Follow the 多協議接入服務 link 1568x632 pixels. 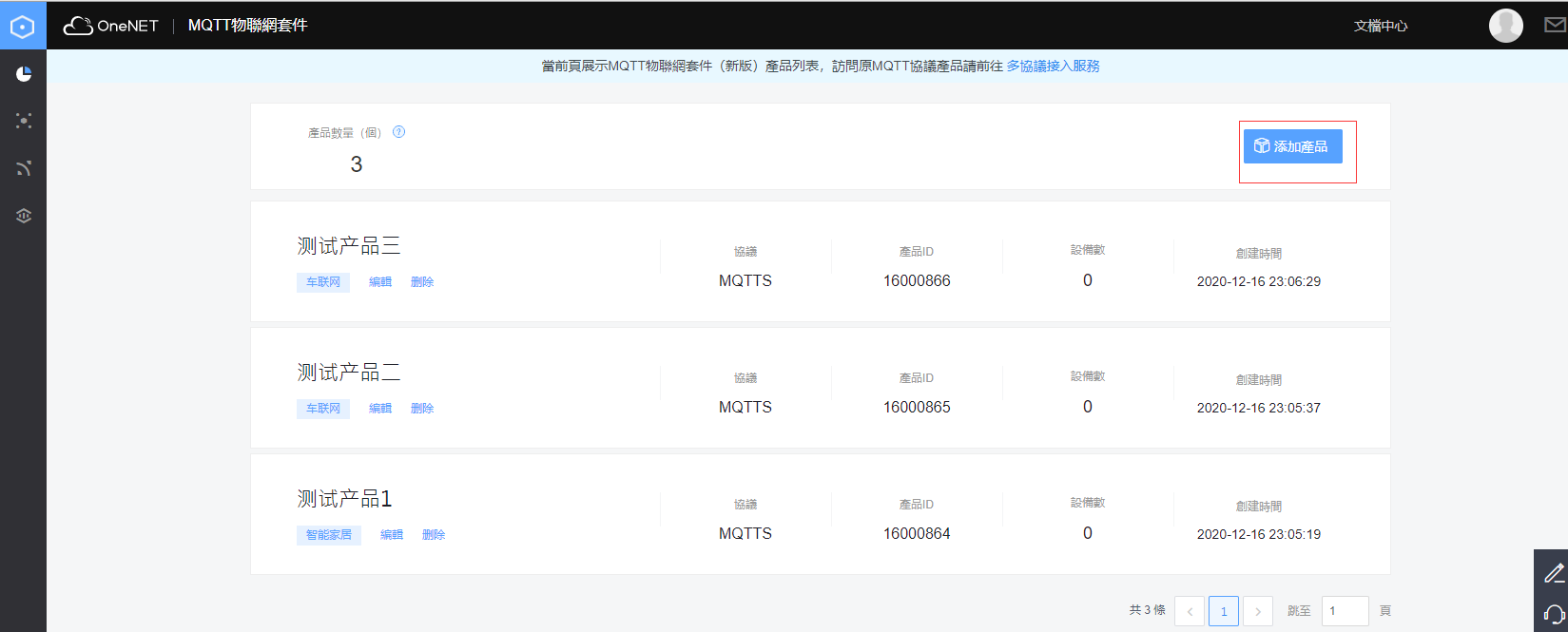1054,66
